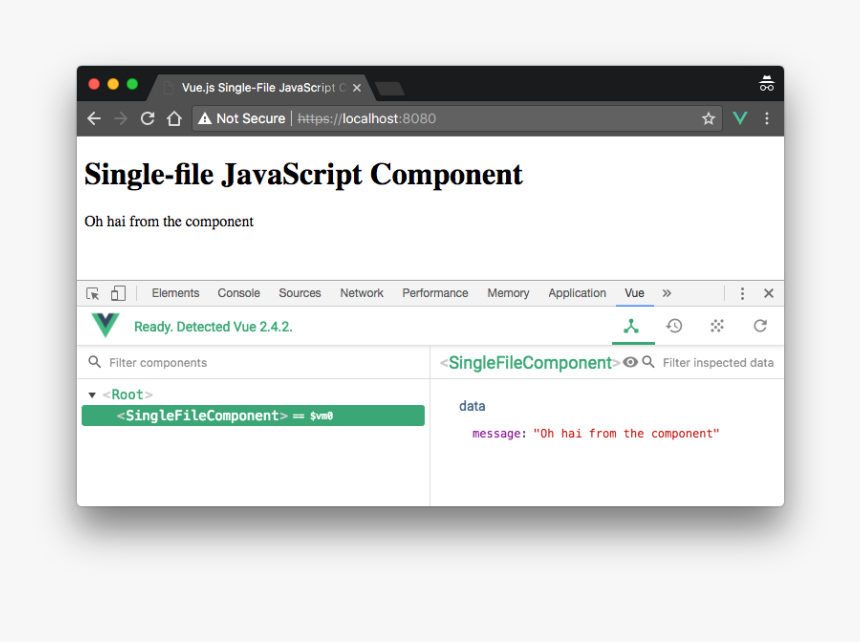This screenshot has width=860, height=642.
Task: Toggle the device toolbar icon
Action: (118, 293)
